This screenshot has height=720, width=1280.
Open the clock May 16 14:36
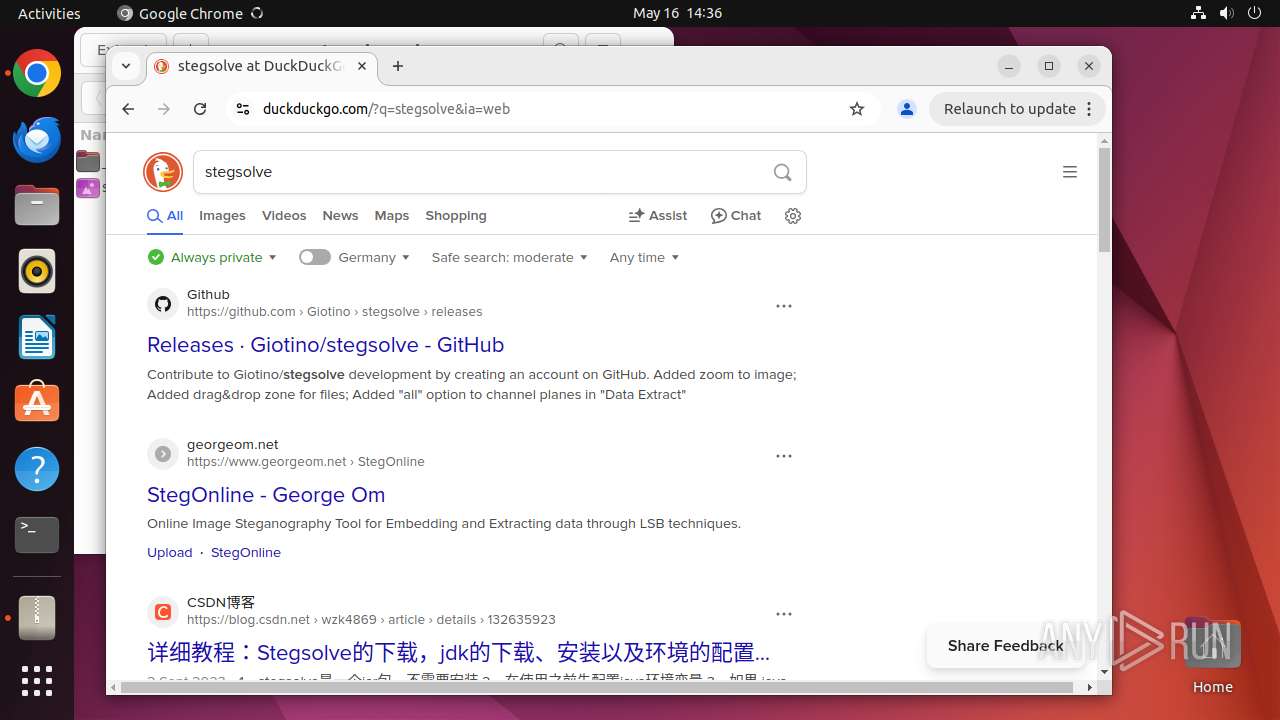pyautogui.click(x=677, y=13)
